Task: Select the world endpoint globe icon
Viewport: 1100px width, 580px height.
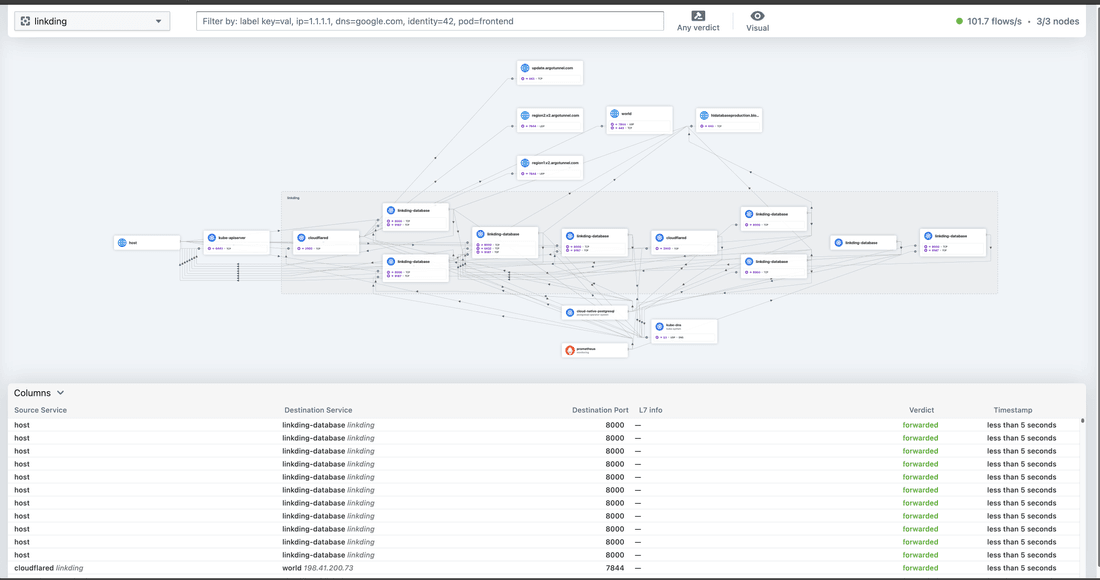Action: (614, 114)
